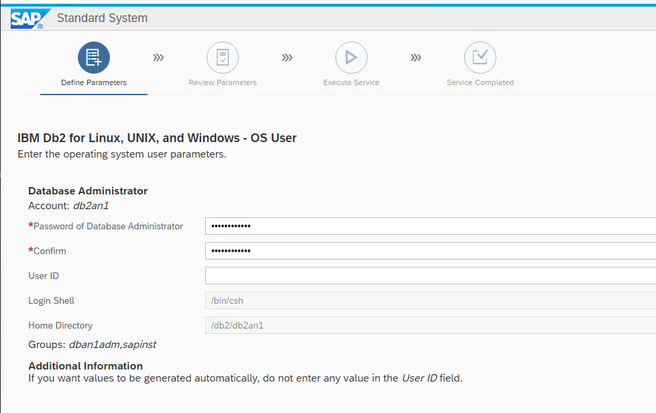Viewport: 656px width, 413px height.
Task: Click the Additional Information heading
Action: point(85,366)
